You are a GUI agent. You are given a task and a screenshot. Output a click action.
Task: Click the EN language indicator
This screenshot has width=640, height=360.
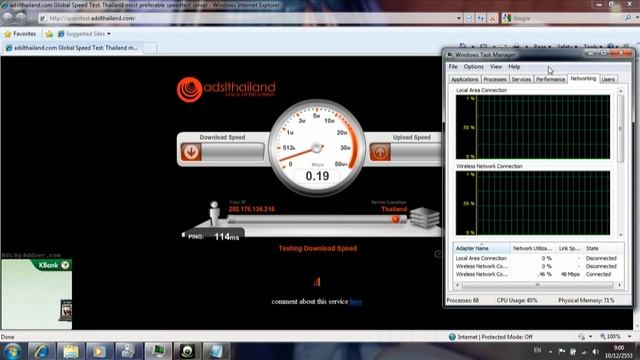(x=538, y=350)
